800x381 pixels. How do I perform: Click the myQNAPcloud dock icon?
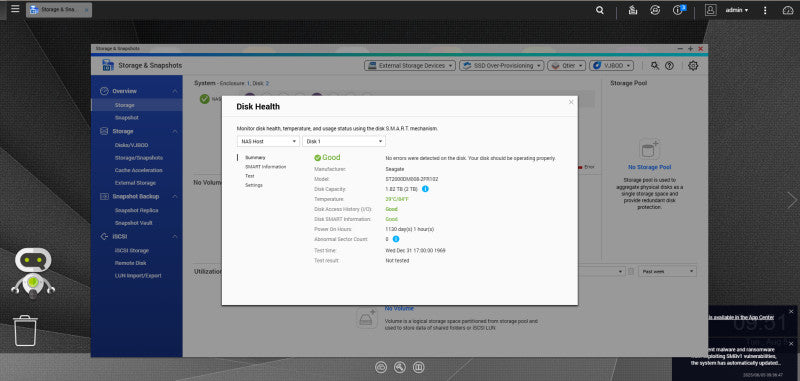[x=381, y=367]
